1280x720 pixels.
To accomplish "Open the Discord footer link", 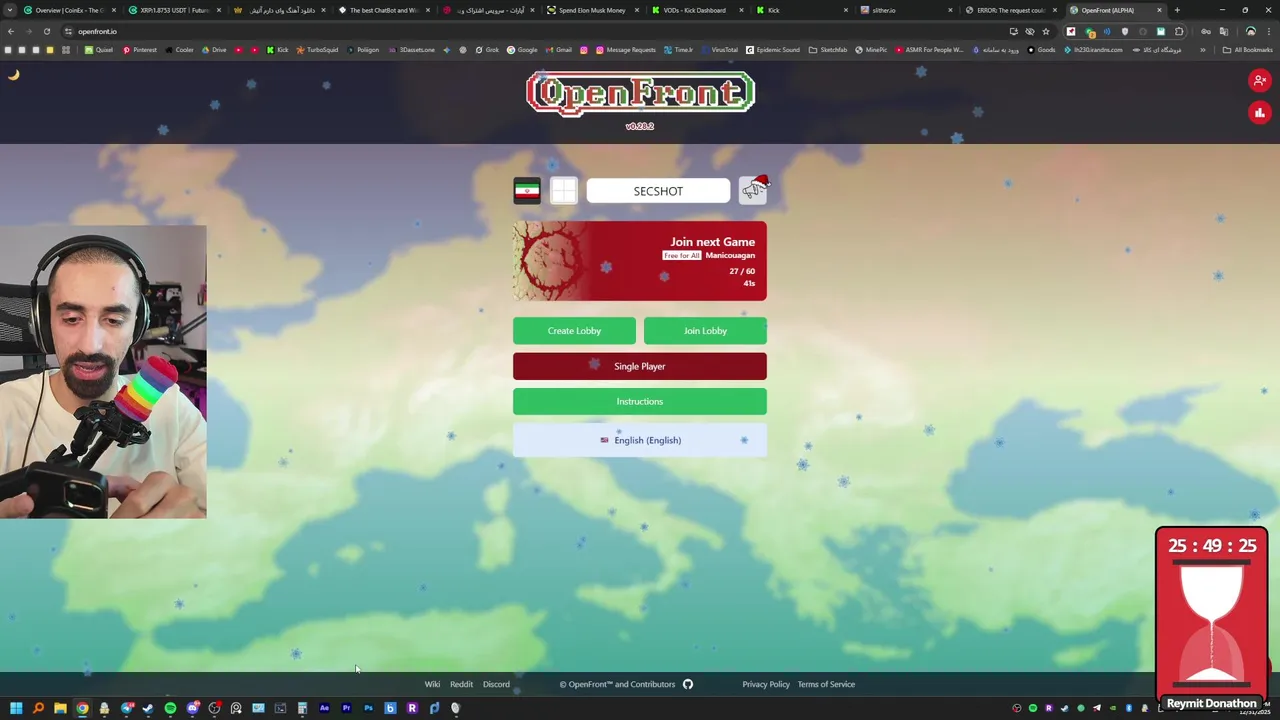I will [x=496, y=684].
